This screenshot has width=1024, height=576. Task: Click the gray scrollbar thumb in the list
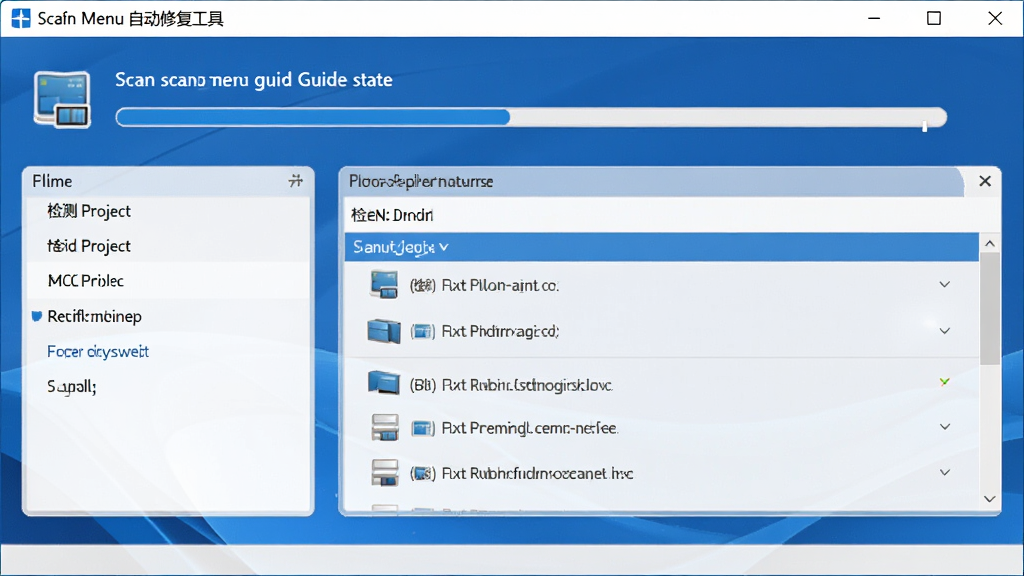click(990, 308)
